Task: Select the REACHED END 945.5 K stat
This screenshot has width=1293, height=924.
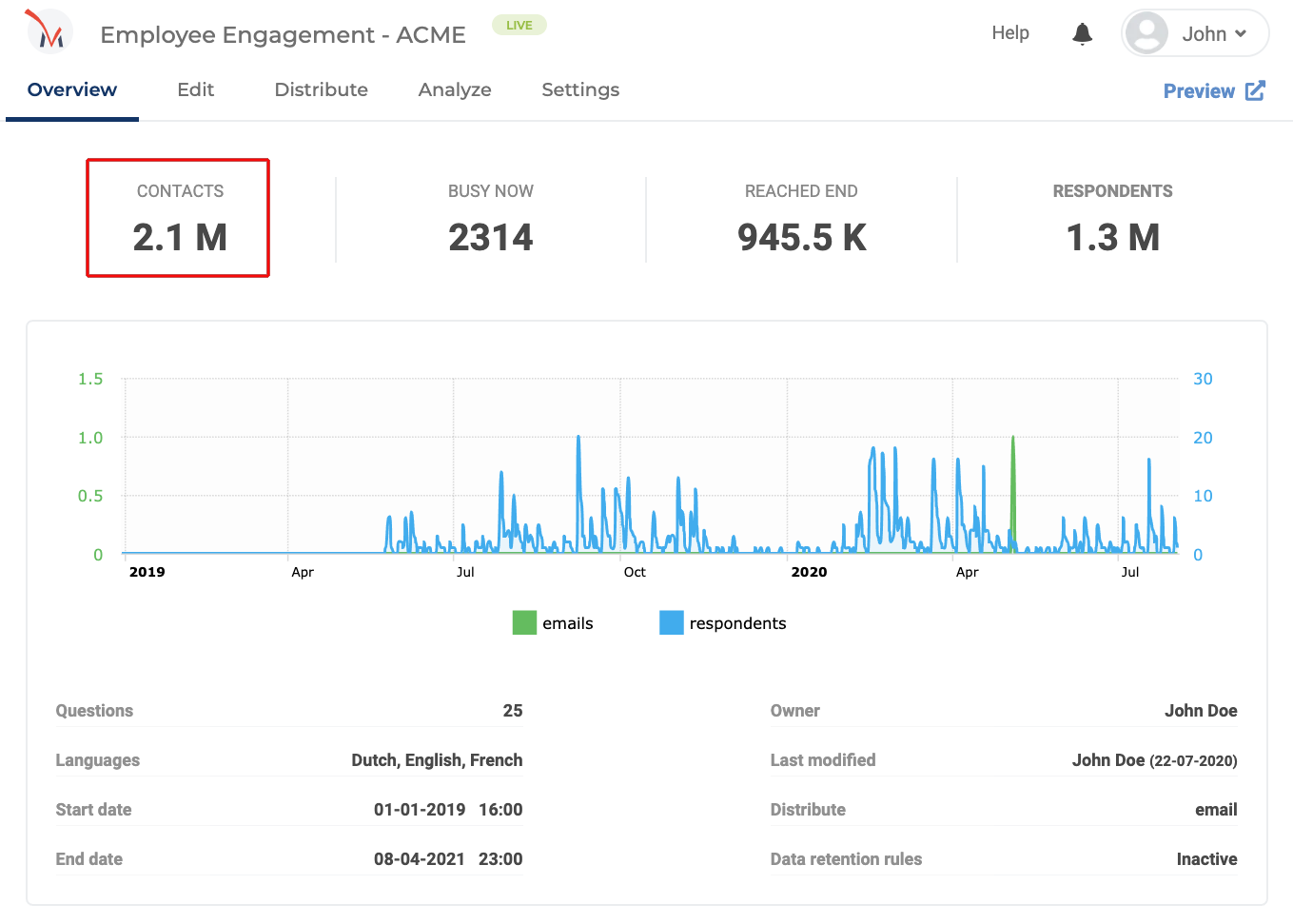Action: (x=802, y=219)
